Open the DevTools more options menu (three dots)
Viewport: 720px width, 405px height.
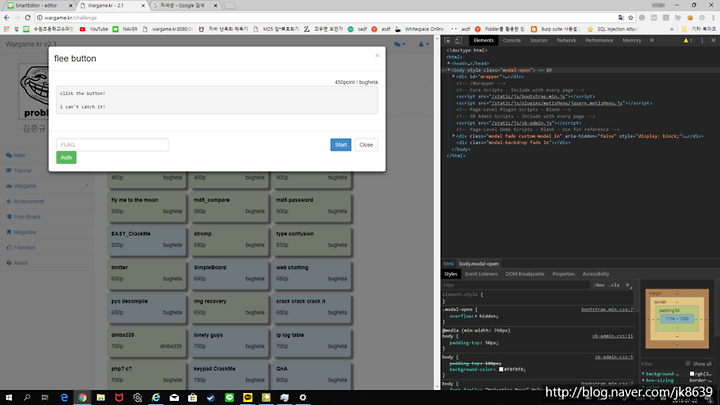[702, 40]
